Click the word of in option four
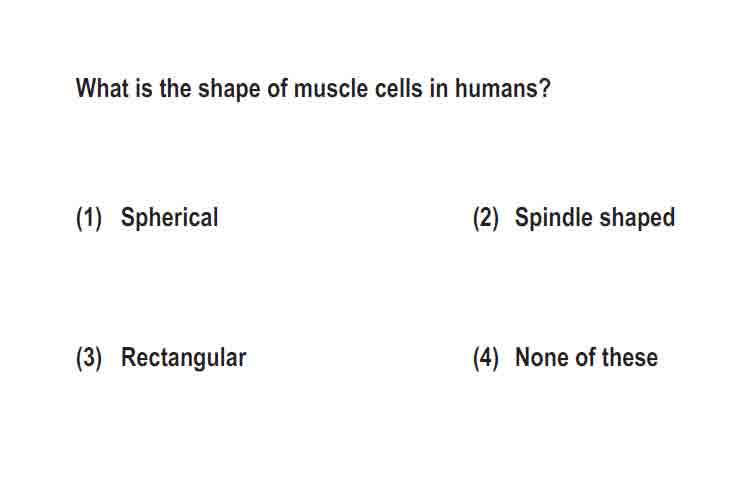The width and height of the screenshot is (750, 500). (585, 357)
